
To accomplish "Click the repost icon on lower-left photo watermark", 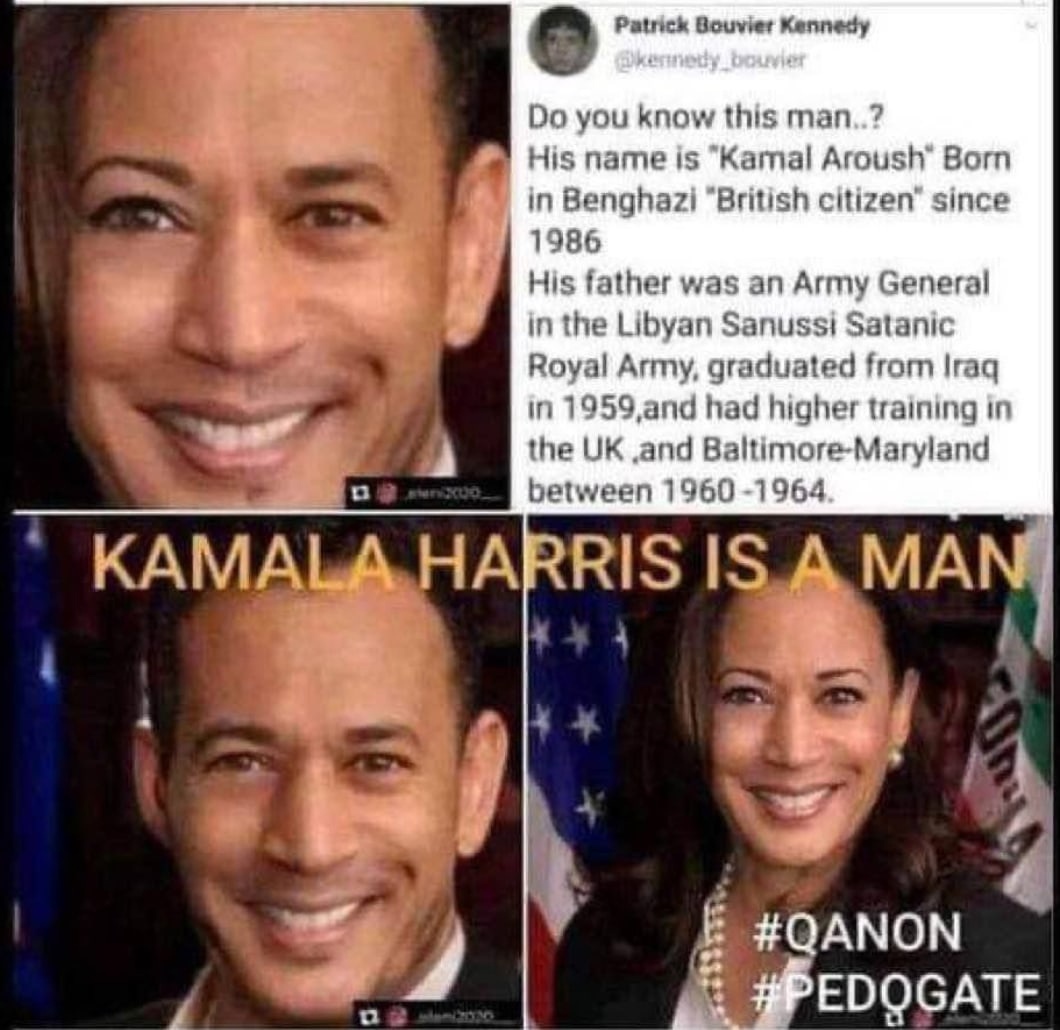I will (367, 1015).
